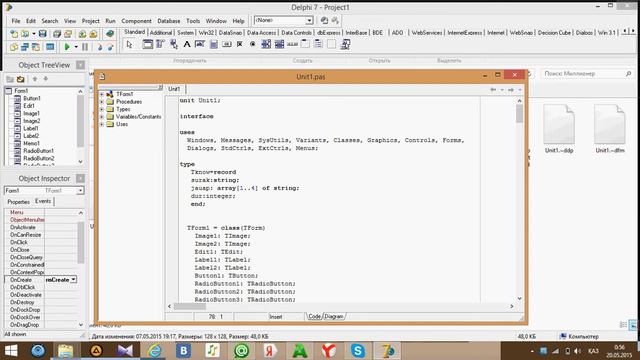Open the Project menu
This screenshot has width=640, height=360.
90,21
